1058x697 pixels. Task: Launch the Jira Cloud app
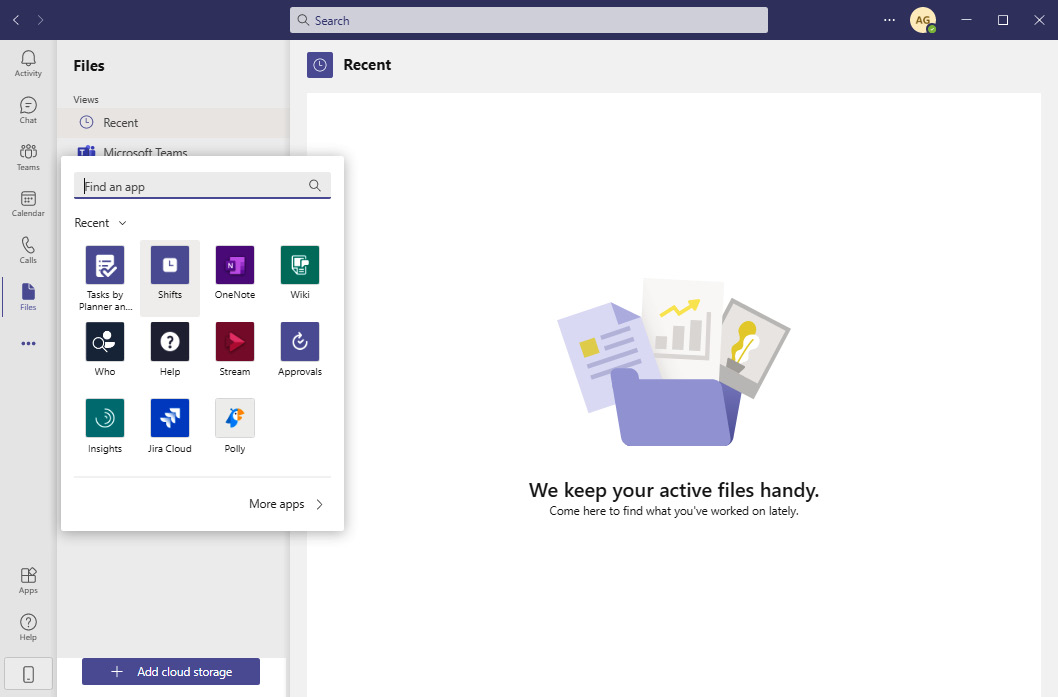click(x=170, y=426)
